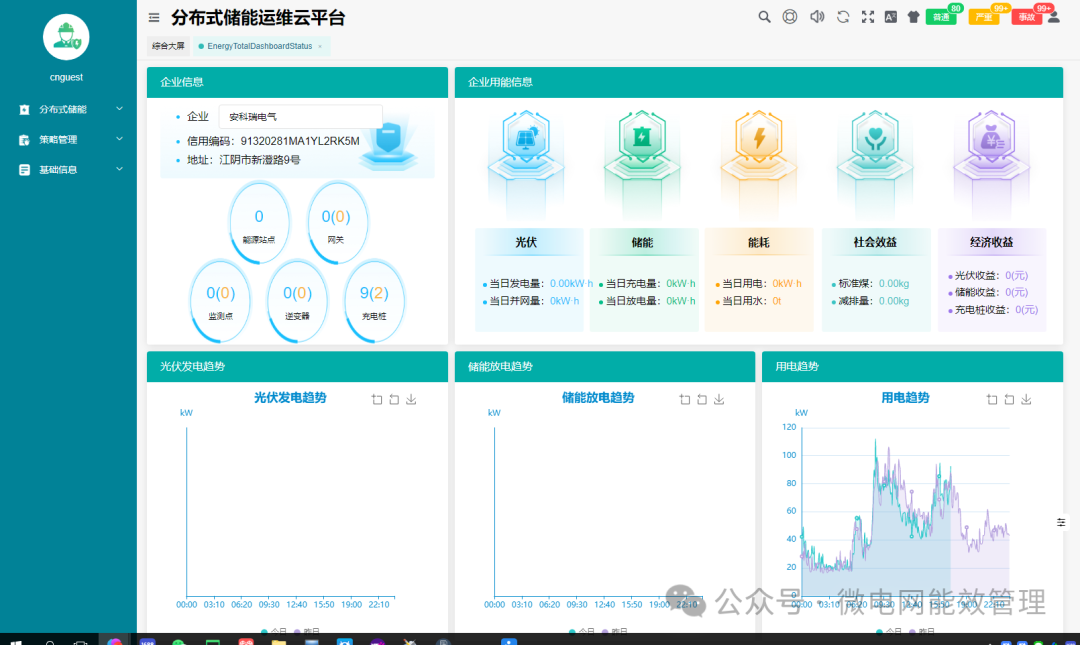This screenshot has width=1080, height=645.
Task: Click the 标准煤 0.00kg value
Action: point(894,283)
